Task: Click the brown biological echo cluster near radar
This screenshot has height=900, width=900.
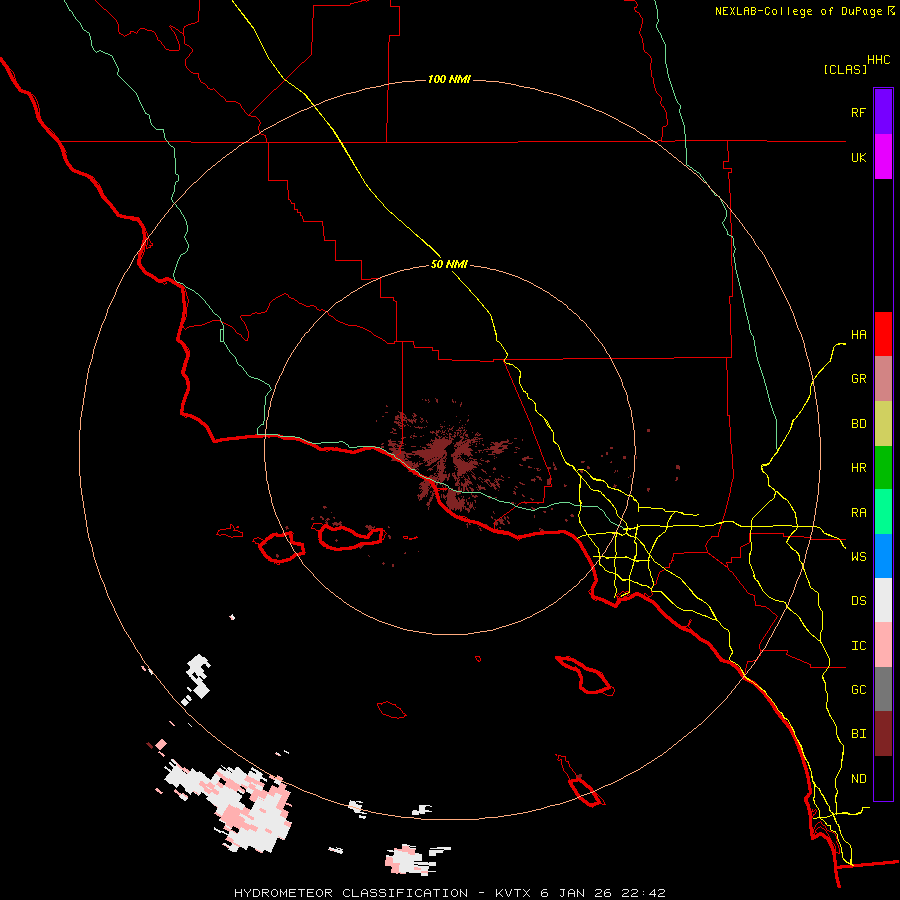Action: 451,459
